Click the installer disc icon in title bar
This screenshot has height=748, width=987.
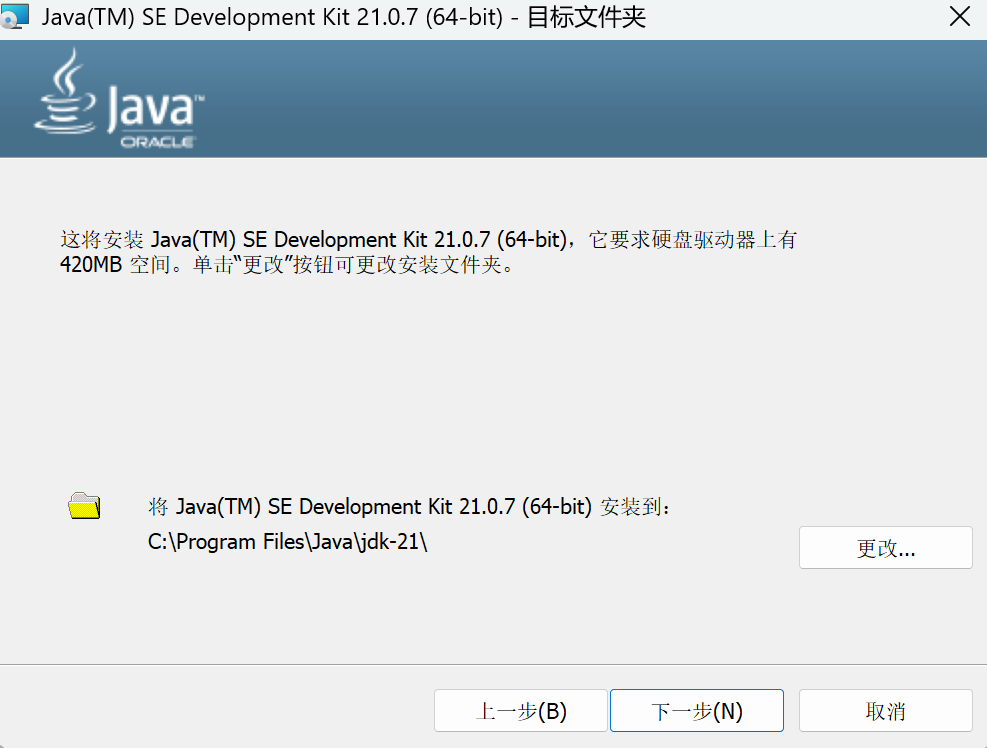pyautogui.click(x=16, y=16)
